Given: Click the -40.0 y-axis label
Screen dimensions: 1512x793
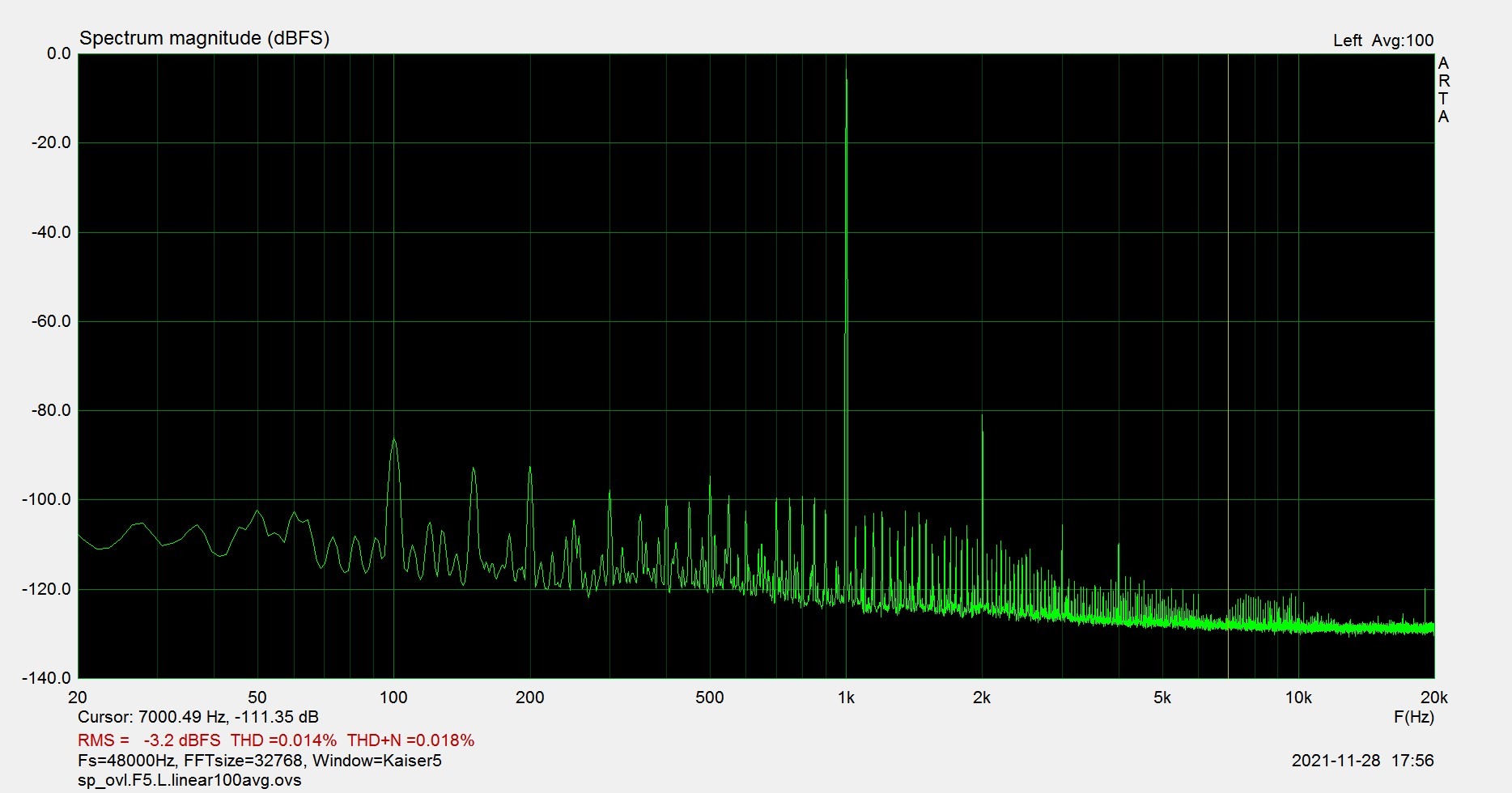Looking at the screenshot, I should click(x=51, y=232).
